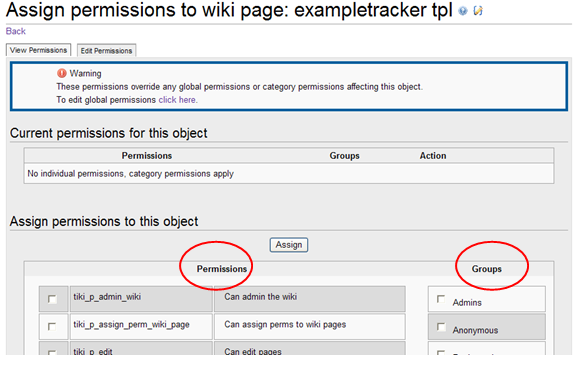Click the 'Assign permissions to this object' heading
Image resolution: width=580 pixels, height=367 pixels.
pyautogui.click(x=104, y=221)
